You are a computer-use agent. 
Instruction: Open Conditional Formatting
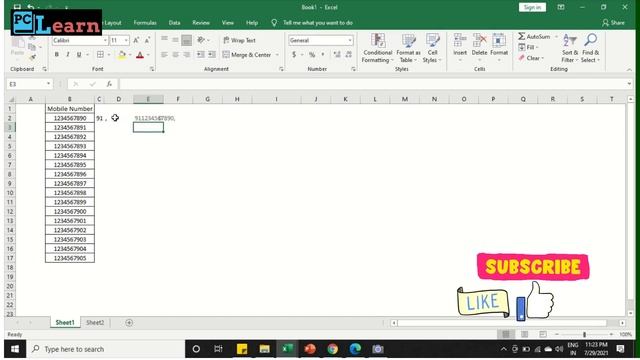[378, 48]
